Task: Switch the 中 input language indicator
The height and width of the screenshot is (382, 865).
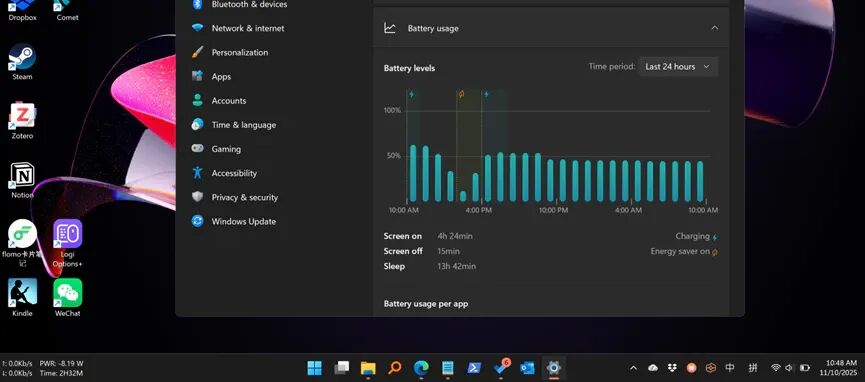Action: [730, 368]
